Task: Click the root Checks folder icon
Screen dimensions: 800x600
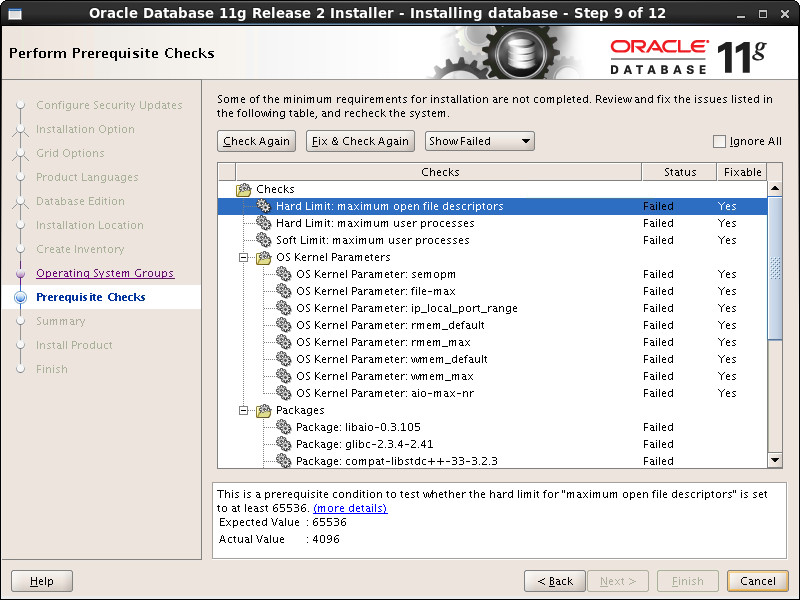Action: coord(244,189)
